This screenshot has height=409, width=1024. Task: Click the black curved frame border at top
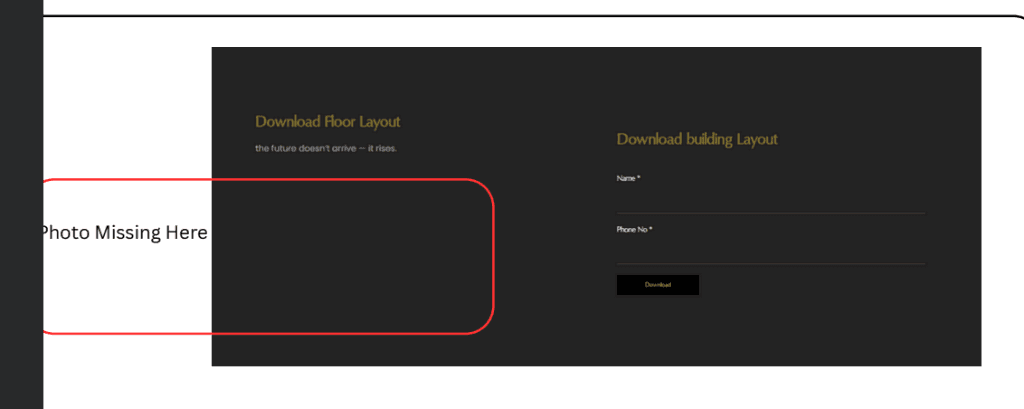pos(500,16)
